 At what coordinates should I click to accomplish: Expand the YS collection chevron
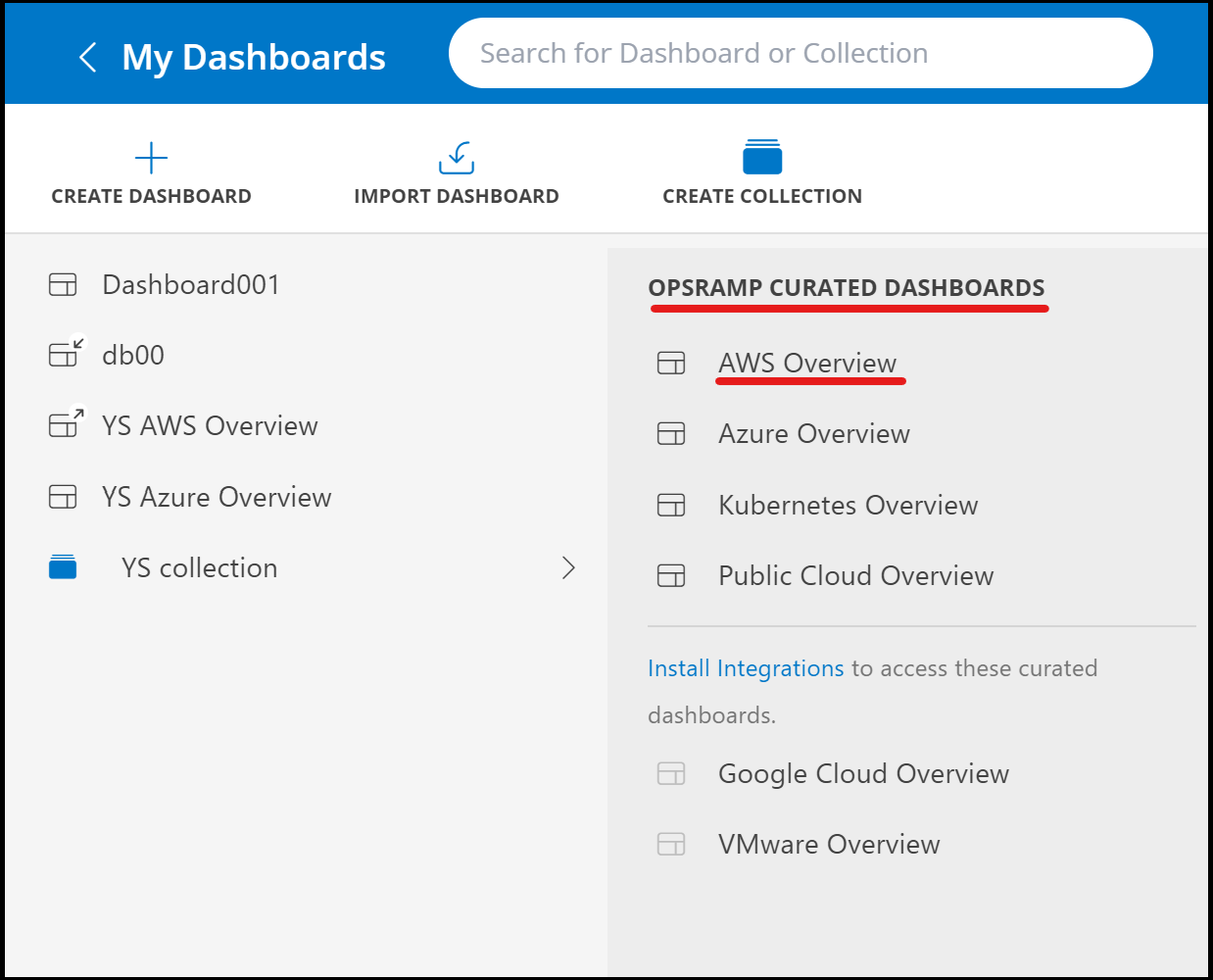coord(568,567)
